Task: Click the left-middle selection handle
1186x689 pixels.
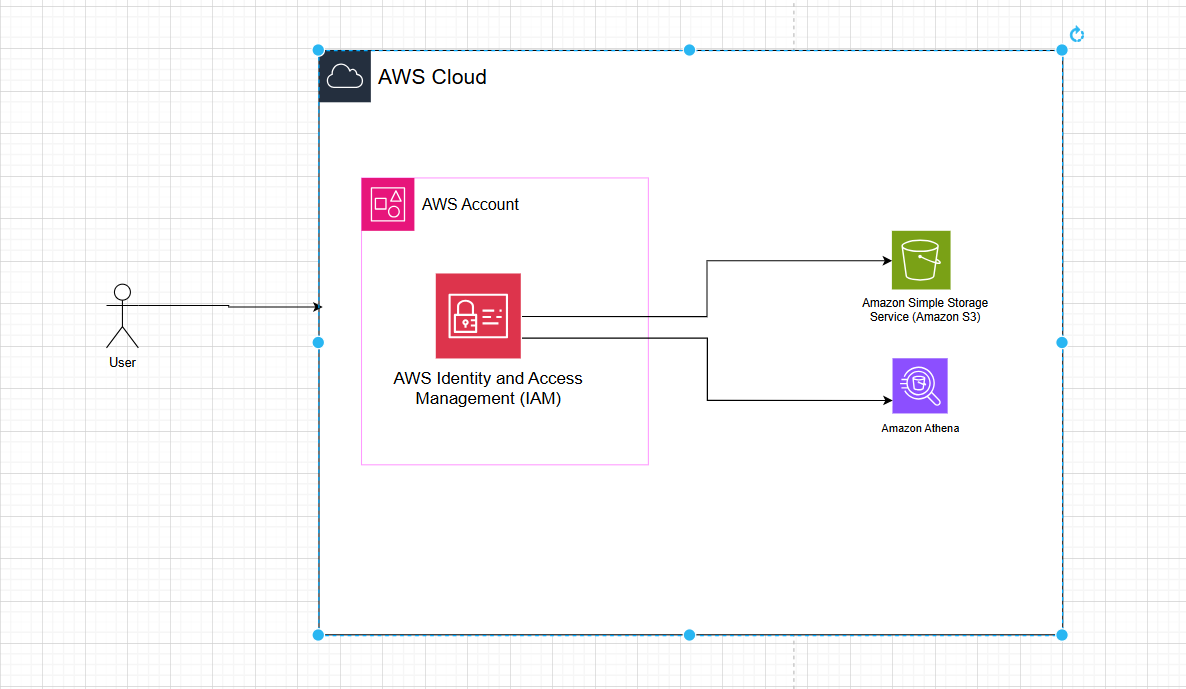Action: (x=318, y=343)
